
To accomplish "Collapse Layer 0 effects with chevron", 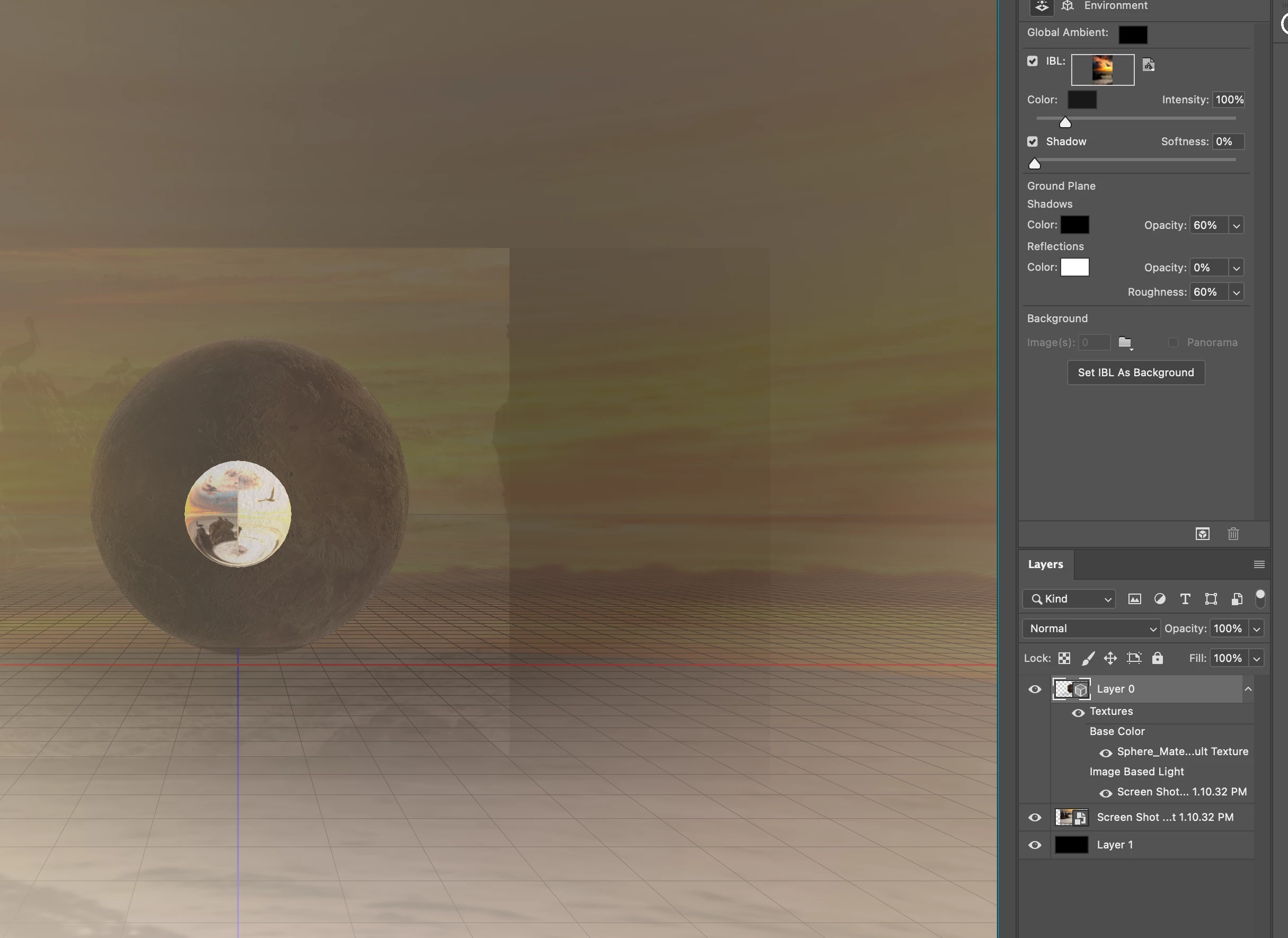I will [x=1248, y=689].
